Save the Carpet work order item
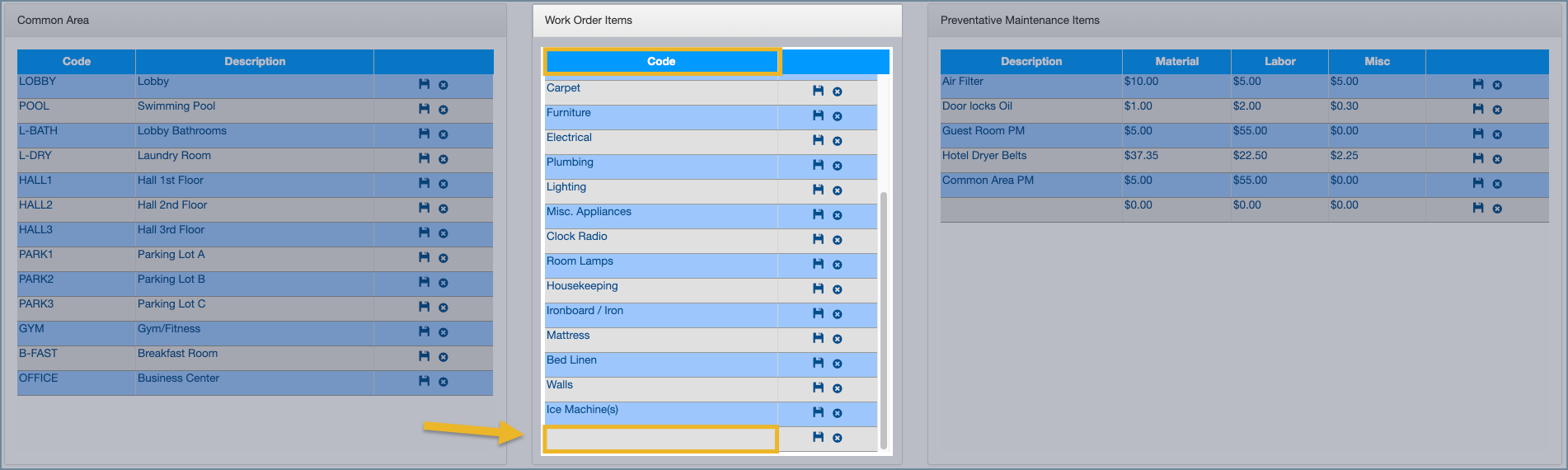The width and height of the screenshot is (1568, 470). (x=818, y=91)
